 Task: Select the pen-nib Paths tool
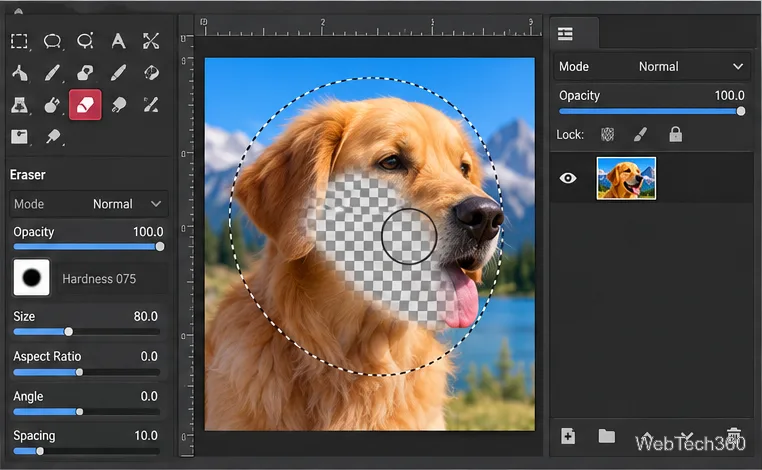tap(19, 73)
